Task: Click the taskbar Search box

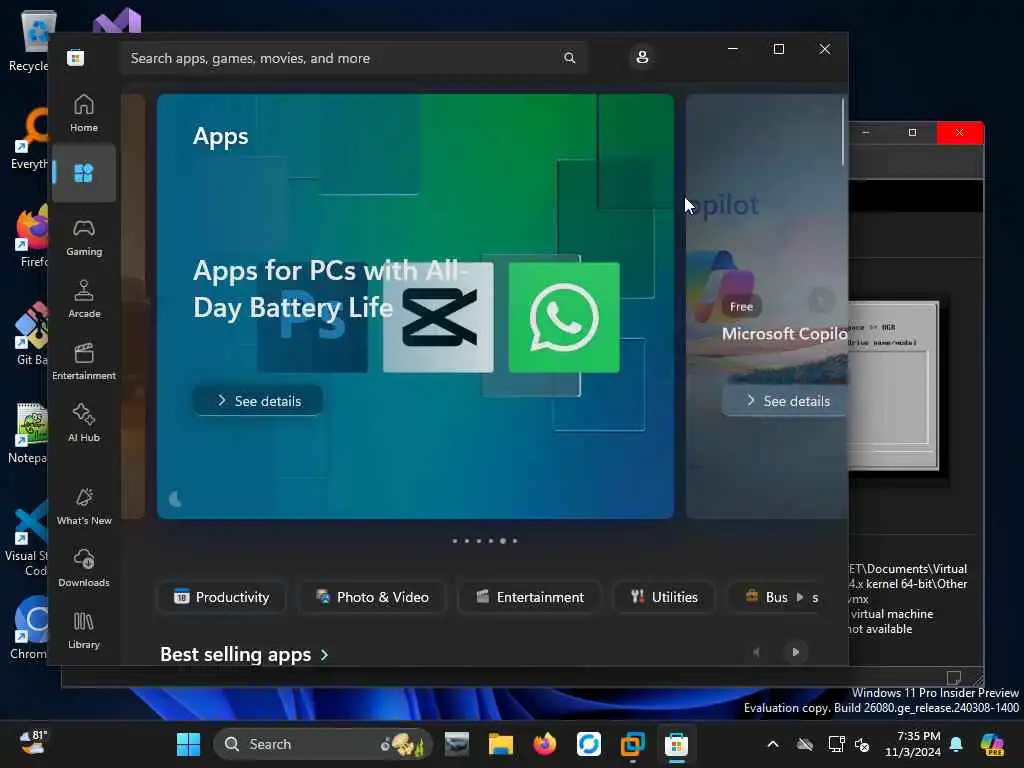Action: [x=323, y=744]
